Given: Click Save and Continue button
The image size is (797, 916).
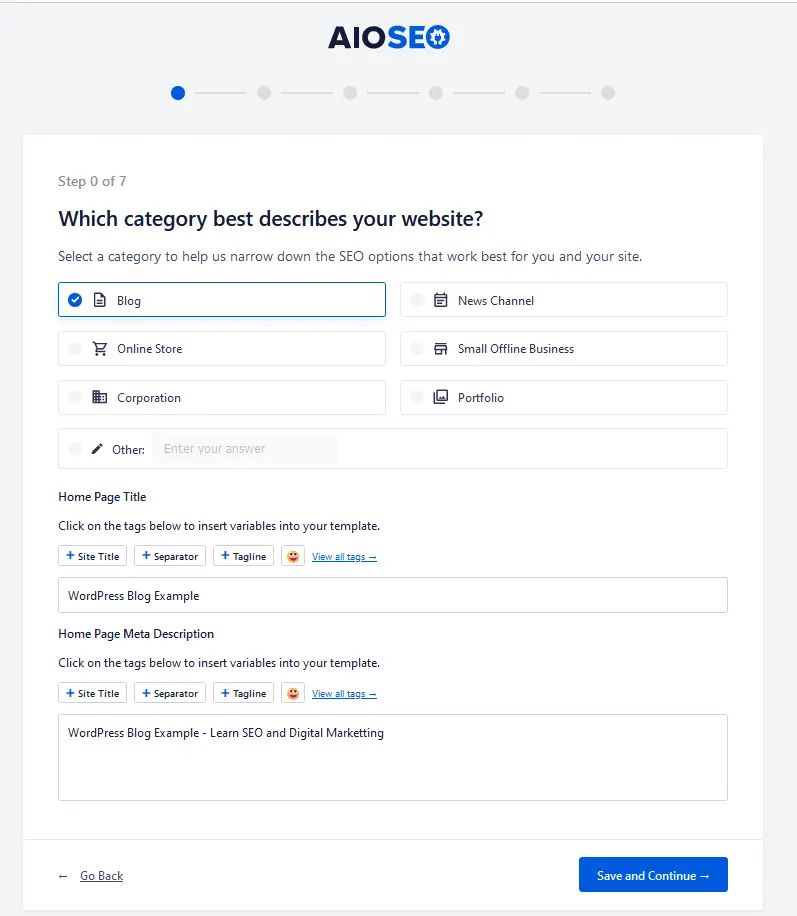Looking at the screenshot, I should [653, 875].
